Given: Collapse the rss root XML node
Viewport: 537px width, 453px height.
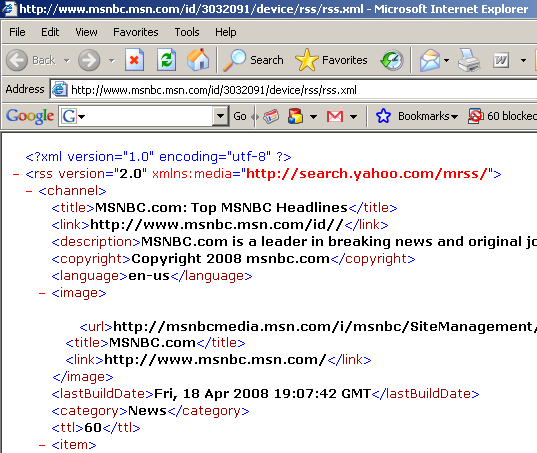Looking at the screenshot, I should (x=16, y=174).
